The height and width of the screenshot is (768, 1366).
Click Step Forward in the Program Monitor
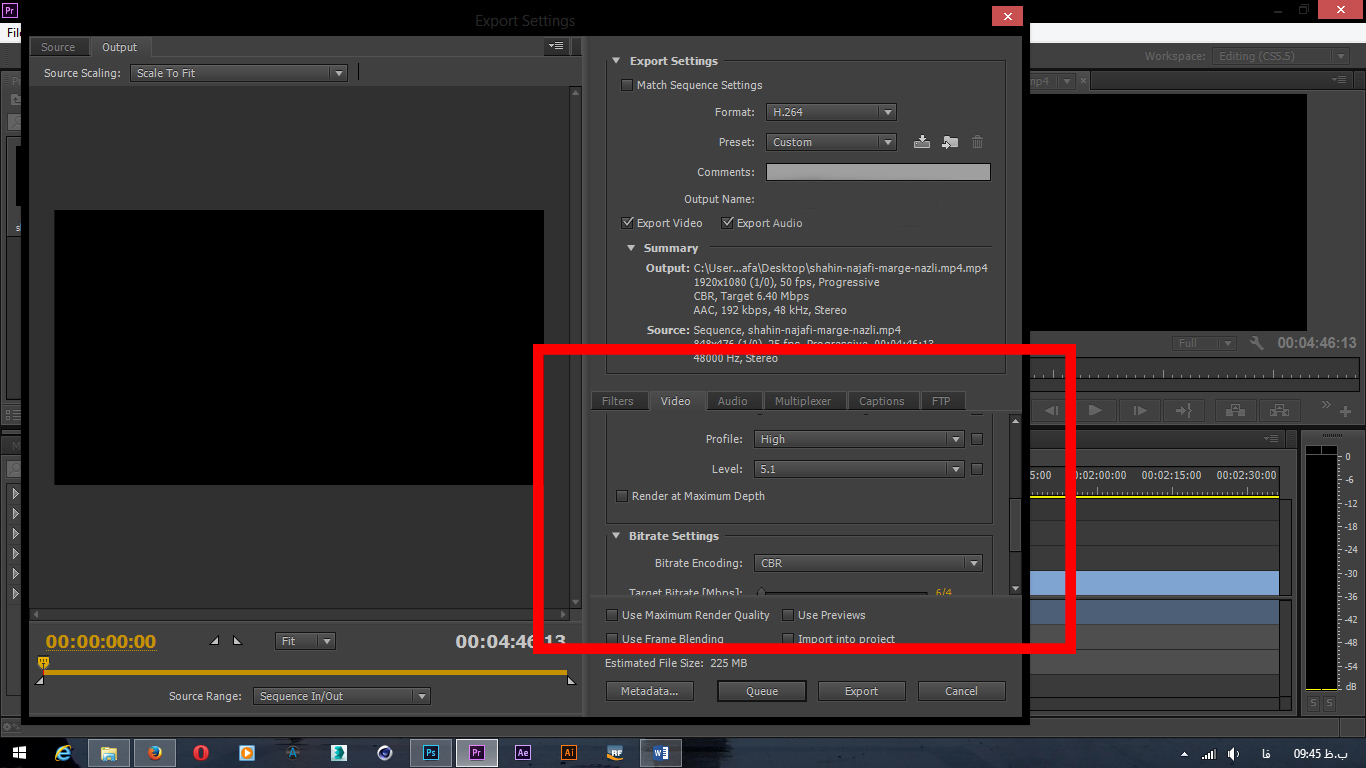tap(1139, 410)
